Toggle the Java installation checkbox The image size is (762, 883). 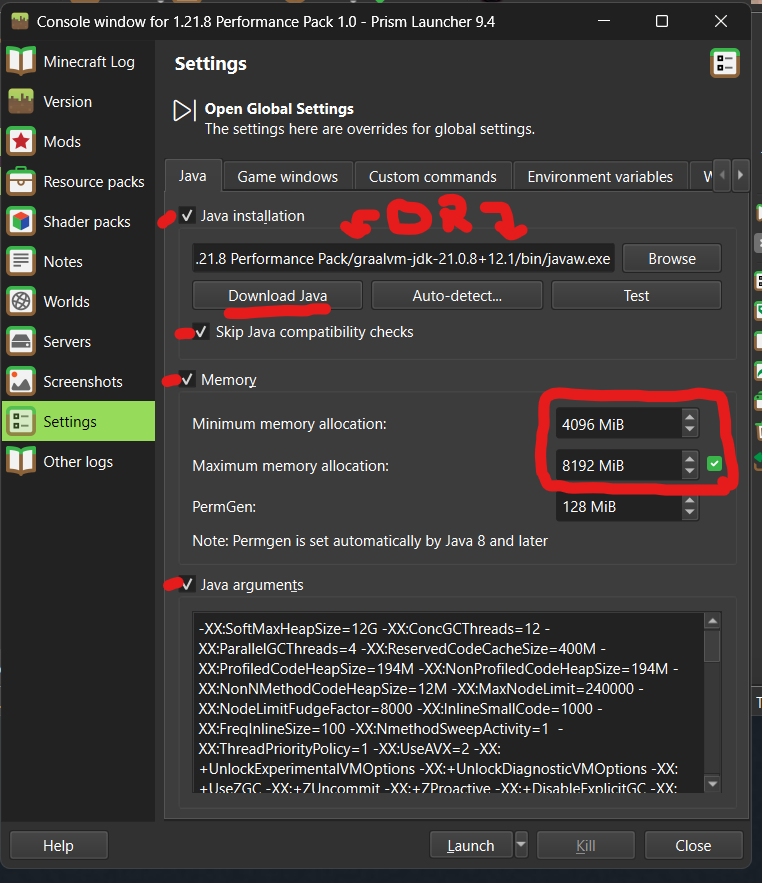tap(187, 216)
